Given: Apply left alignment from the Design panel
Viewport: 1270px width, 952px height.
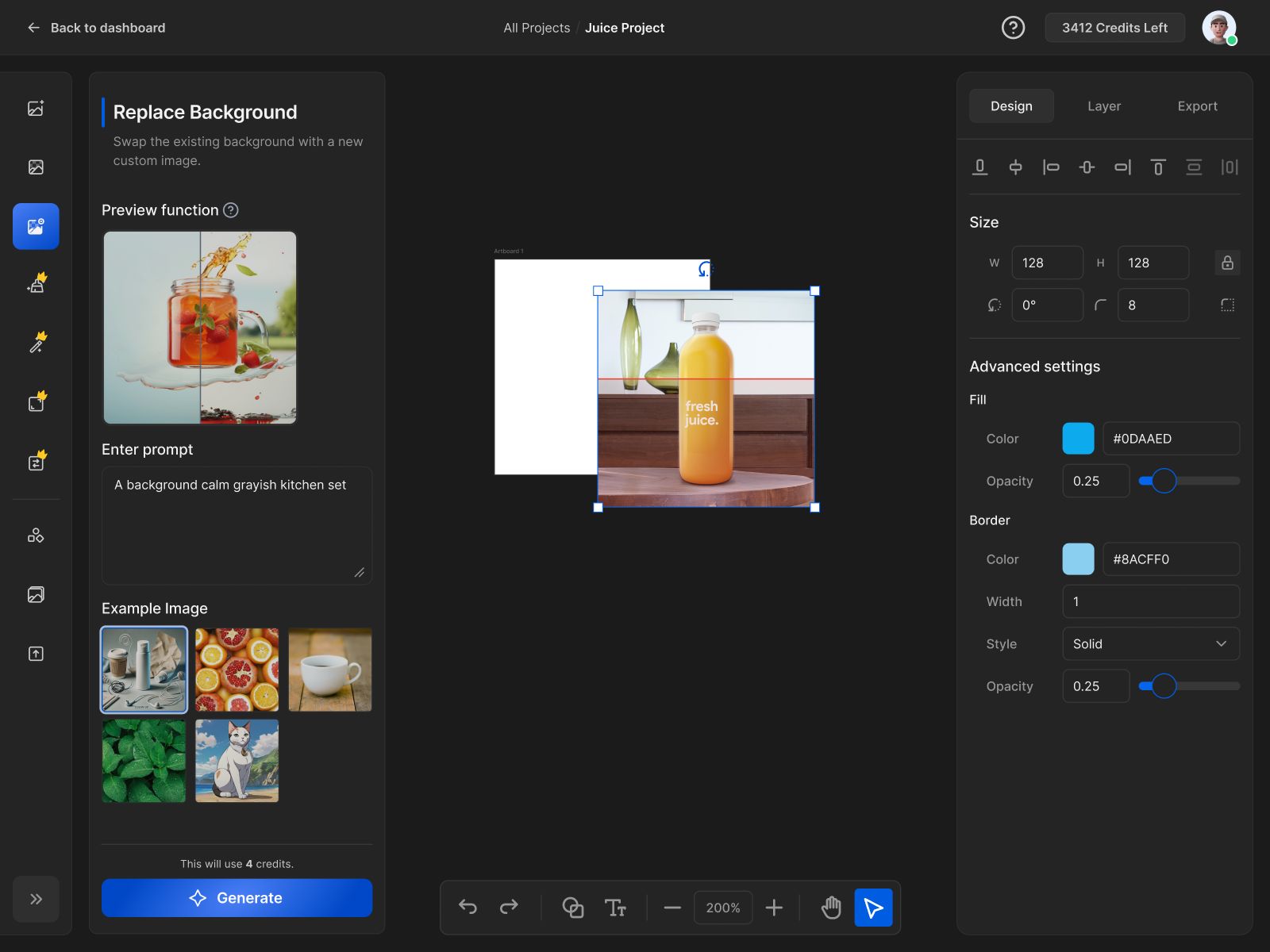Looking at the screenshot, I should click(1051, 167).
